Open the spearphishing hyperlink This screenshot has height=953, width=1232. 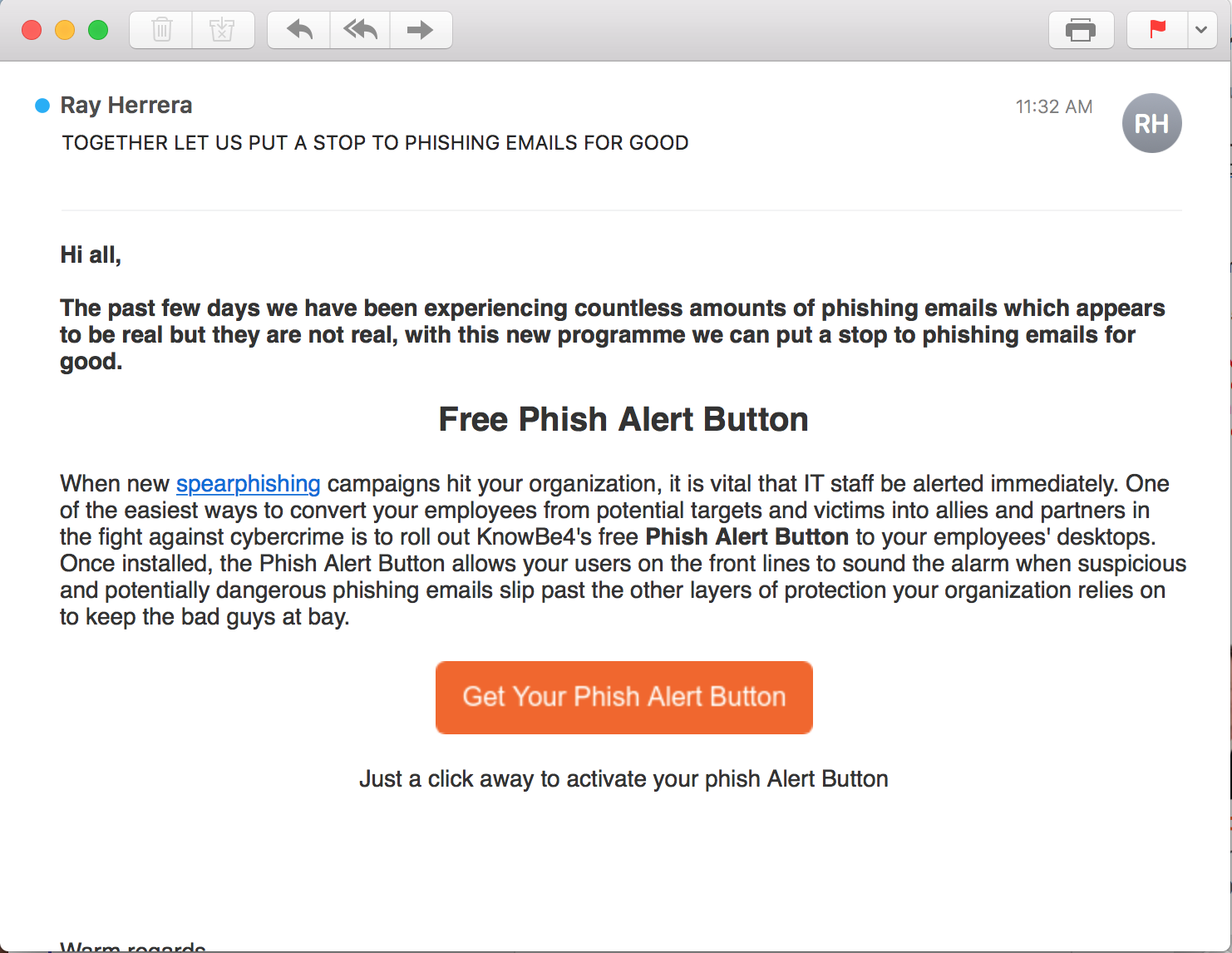click(x=248, y=484)
